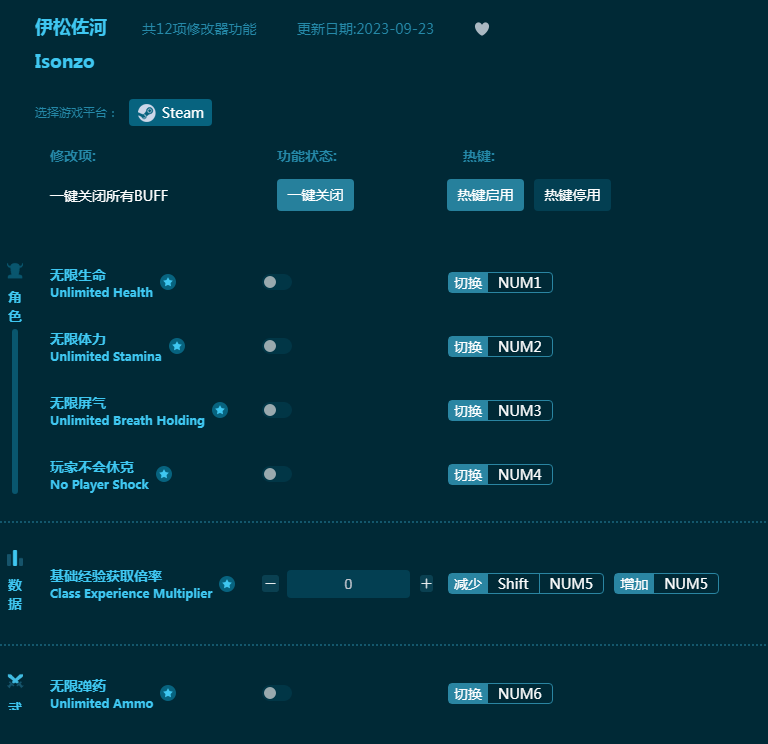Click the star icon beside Unlimited Ammo

pyautogui.click(x=168, y=693)
